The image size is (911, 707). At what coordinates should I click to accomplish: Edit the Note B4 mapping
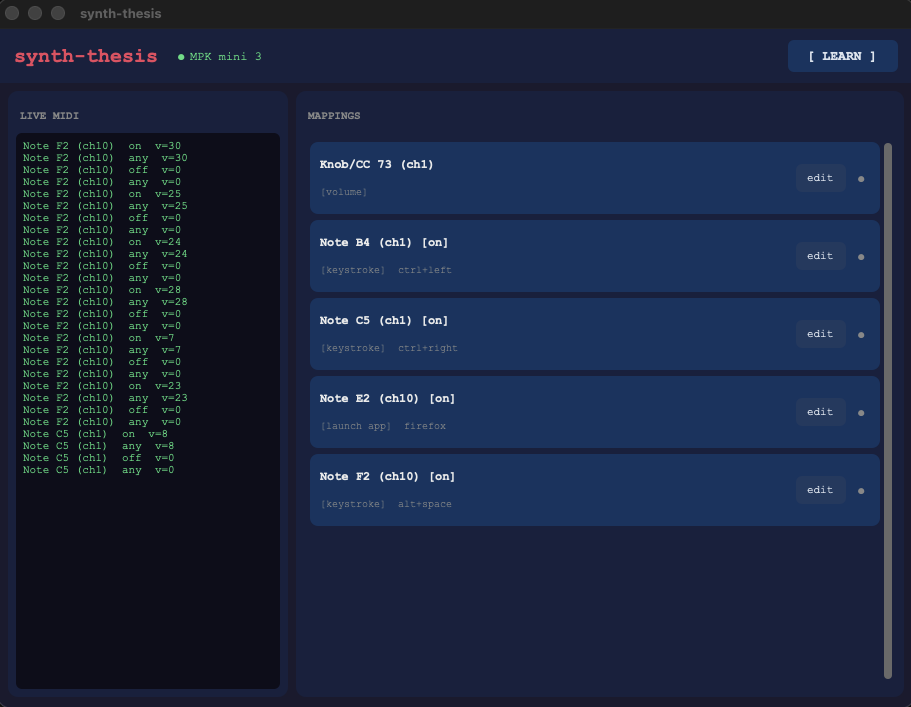820,256
